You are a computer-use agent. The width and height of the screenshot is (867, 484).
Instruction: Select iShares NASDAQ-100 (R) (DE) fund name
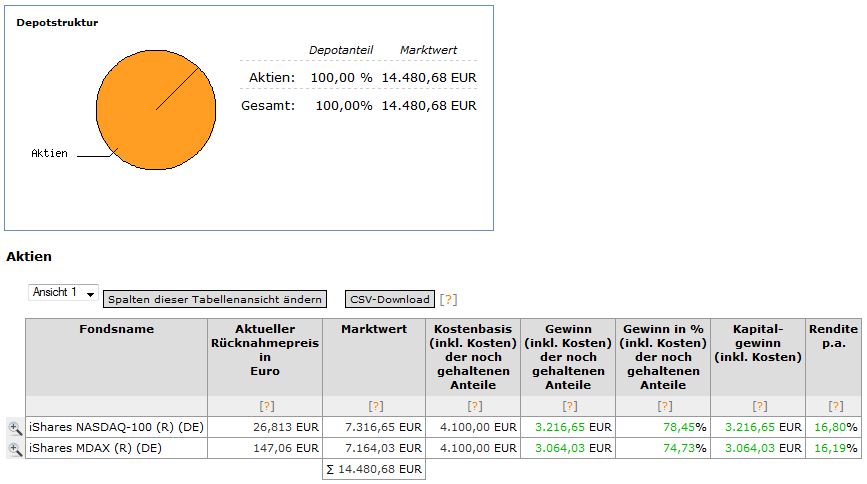point(117,427)
